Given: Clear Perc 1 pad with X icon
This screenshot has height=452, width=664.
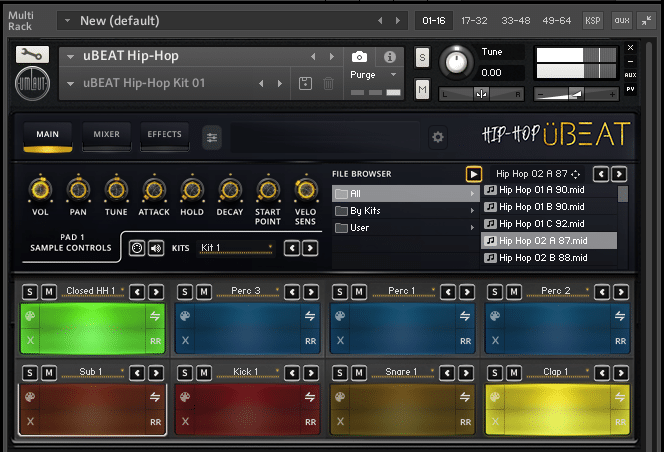Looking at the screenshot, I should pyautogui.click(x=340, y=340).
